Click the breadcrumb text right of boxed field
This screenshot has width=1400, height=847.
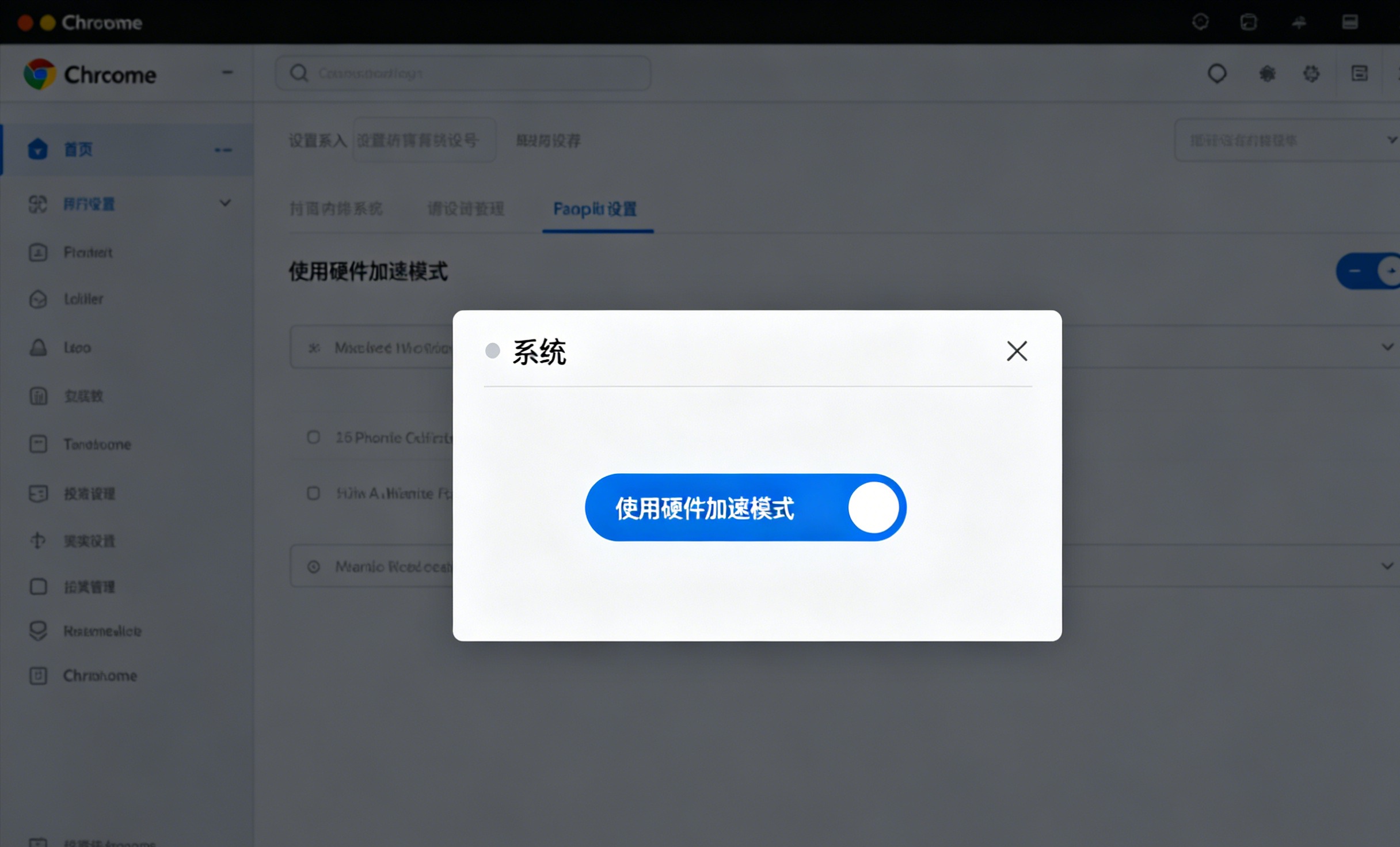point(549,140)
